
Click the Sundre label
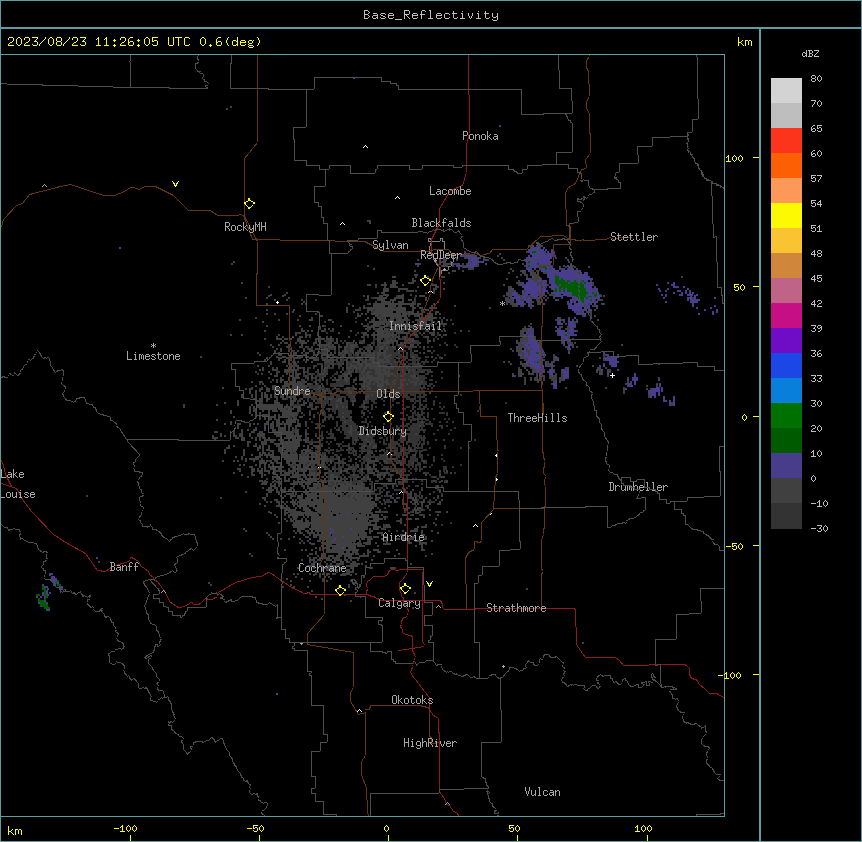292,391
